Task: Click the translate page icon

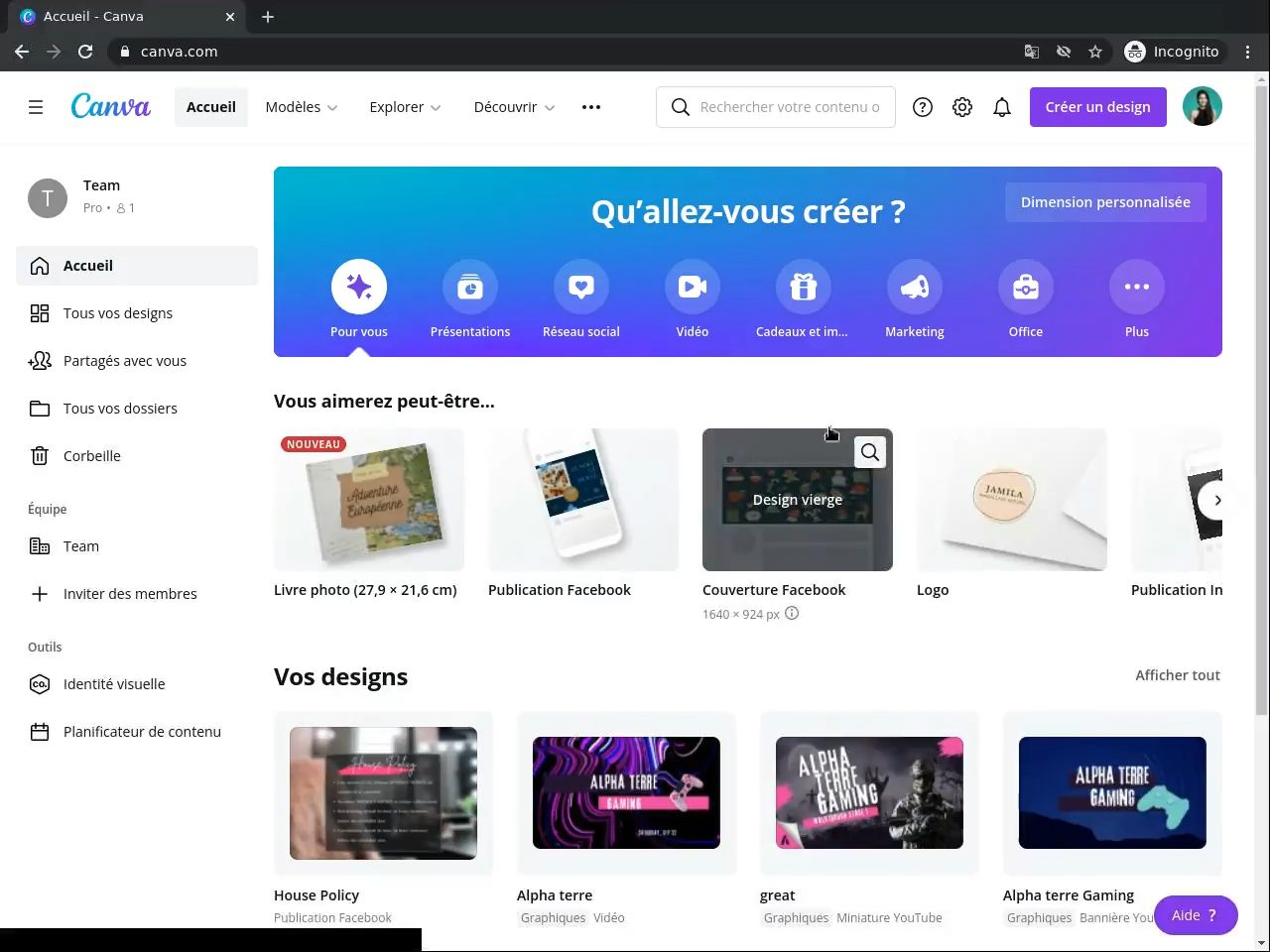Action: (1032, 52)
